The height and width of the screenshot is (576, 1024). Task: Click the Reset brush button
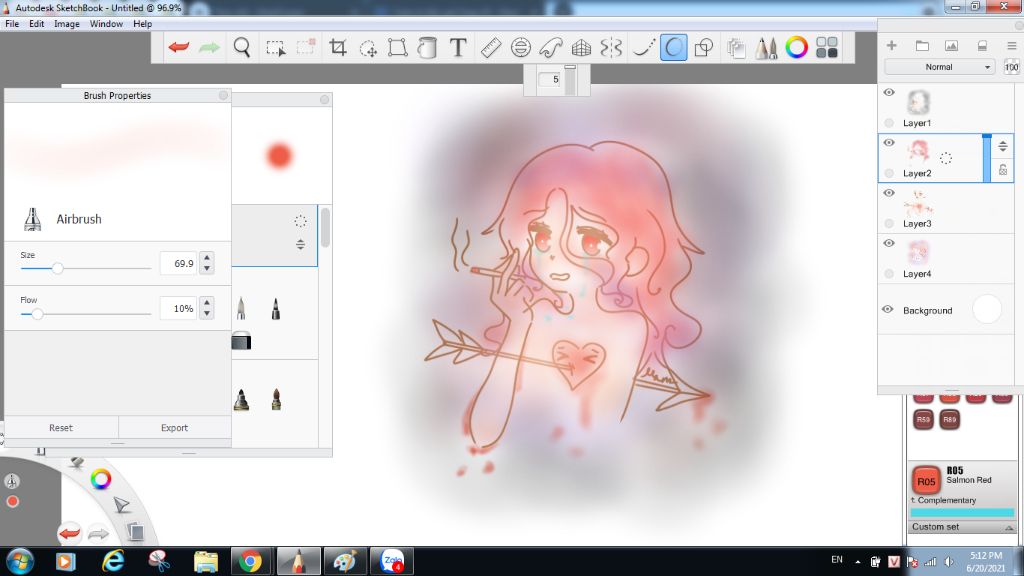coord(61,428)
